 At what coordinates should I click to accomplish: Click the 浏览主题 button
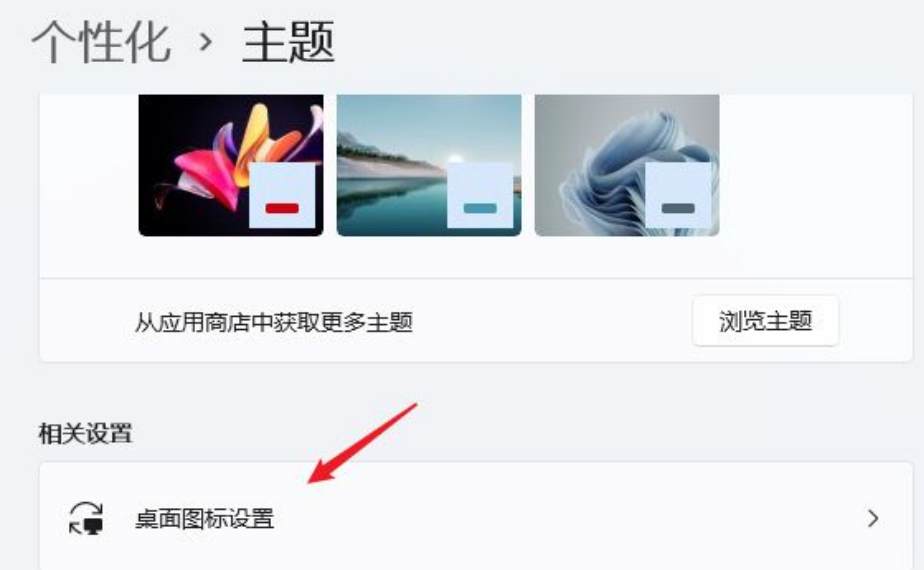(x=765, y=321)
